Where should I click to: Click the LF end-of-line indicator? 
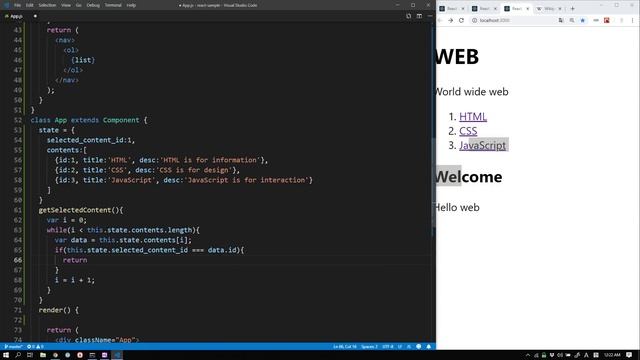point(400,347)
